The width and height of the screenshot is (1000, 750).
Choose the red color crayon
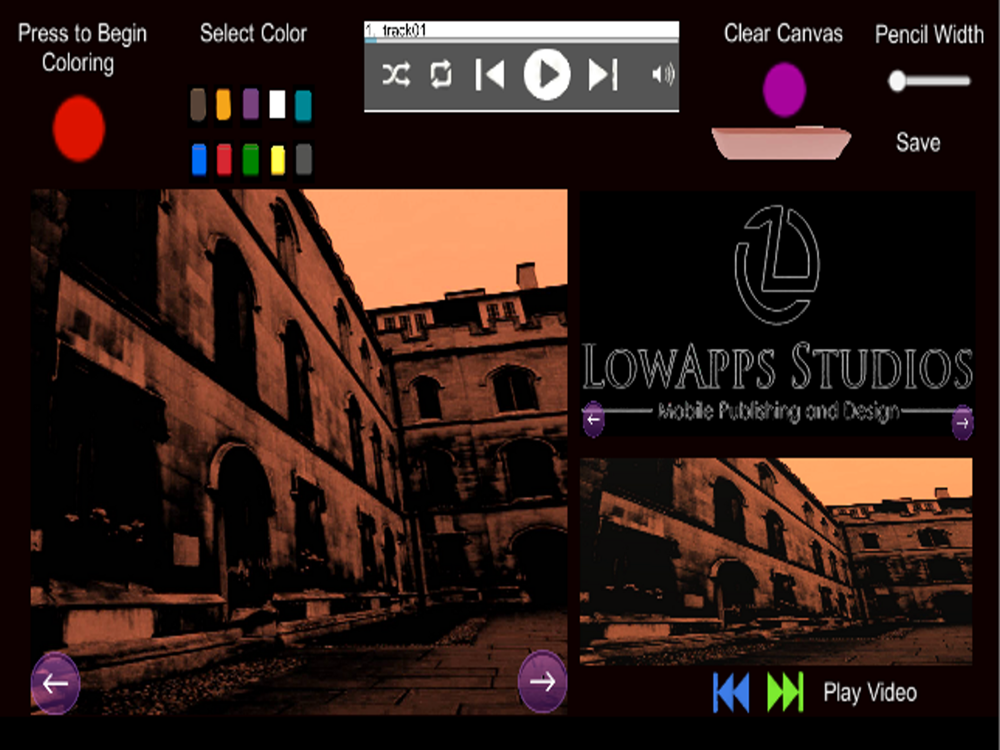click(224, 159)
